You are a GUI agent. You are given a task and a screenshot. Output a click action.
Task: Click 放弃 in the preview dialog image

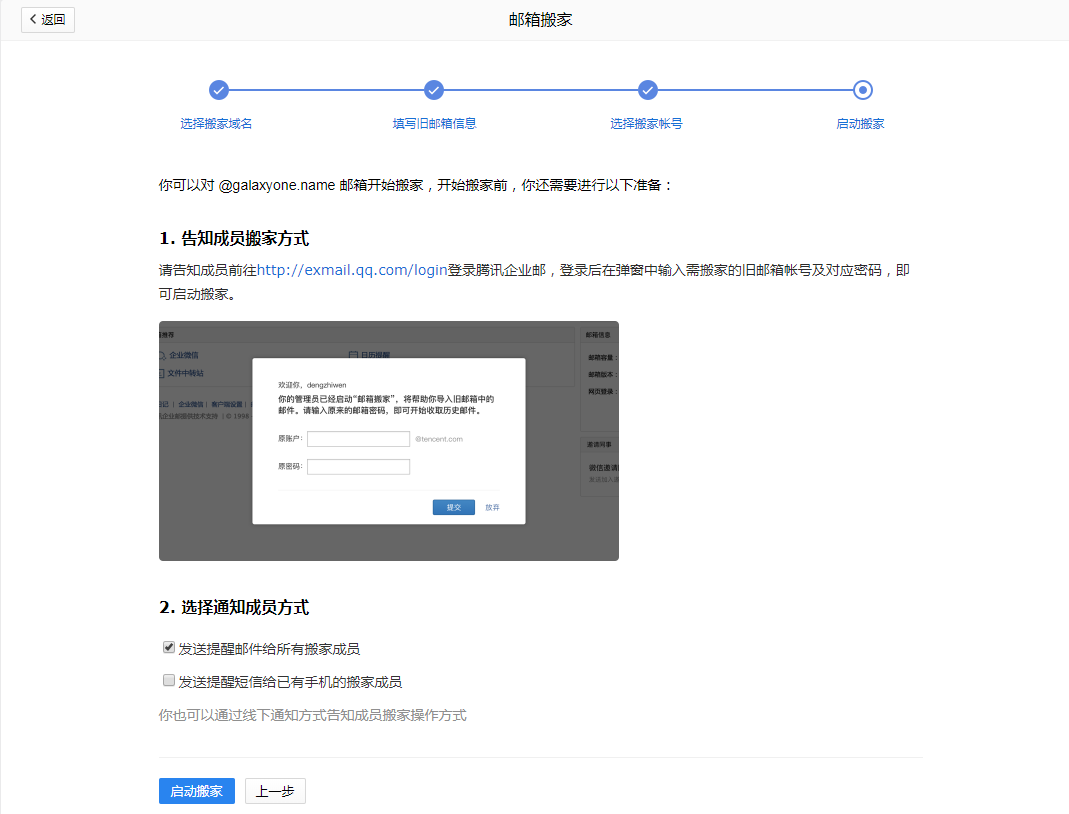[492, 507]
